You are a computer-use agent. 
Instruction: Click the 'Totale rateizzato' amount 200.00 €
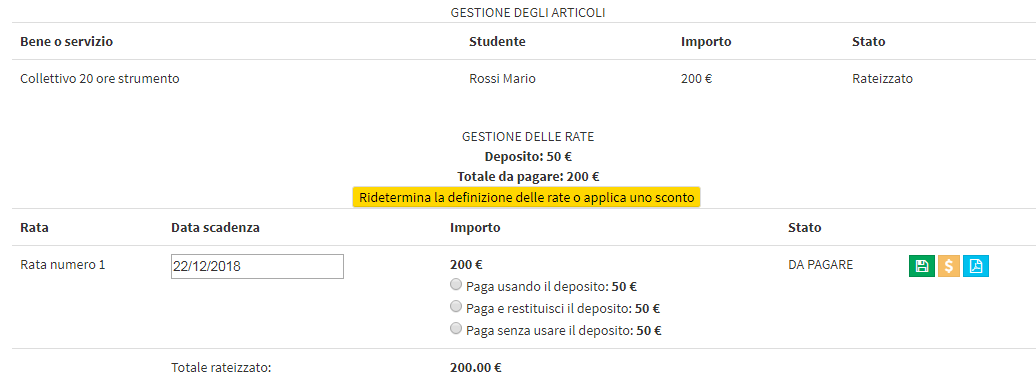476,367
